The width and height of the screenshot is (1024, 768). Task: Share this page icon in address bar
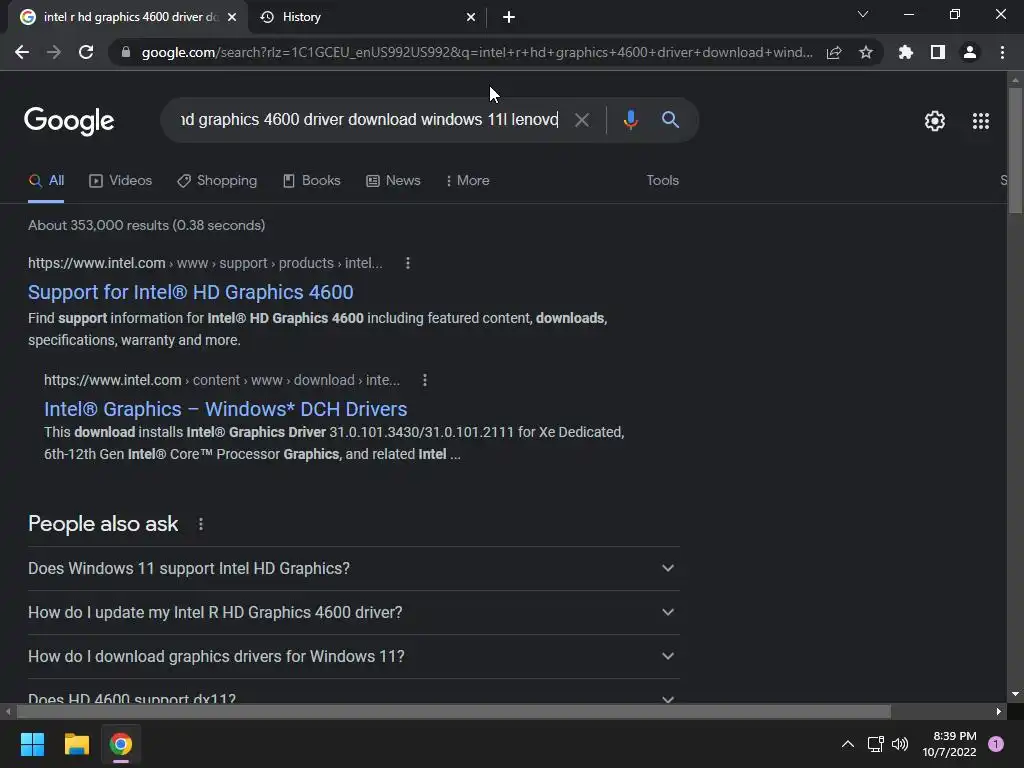834,52
